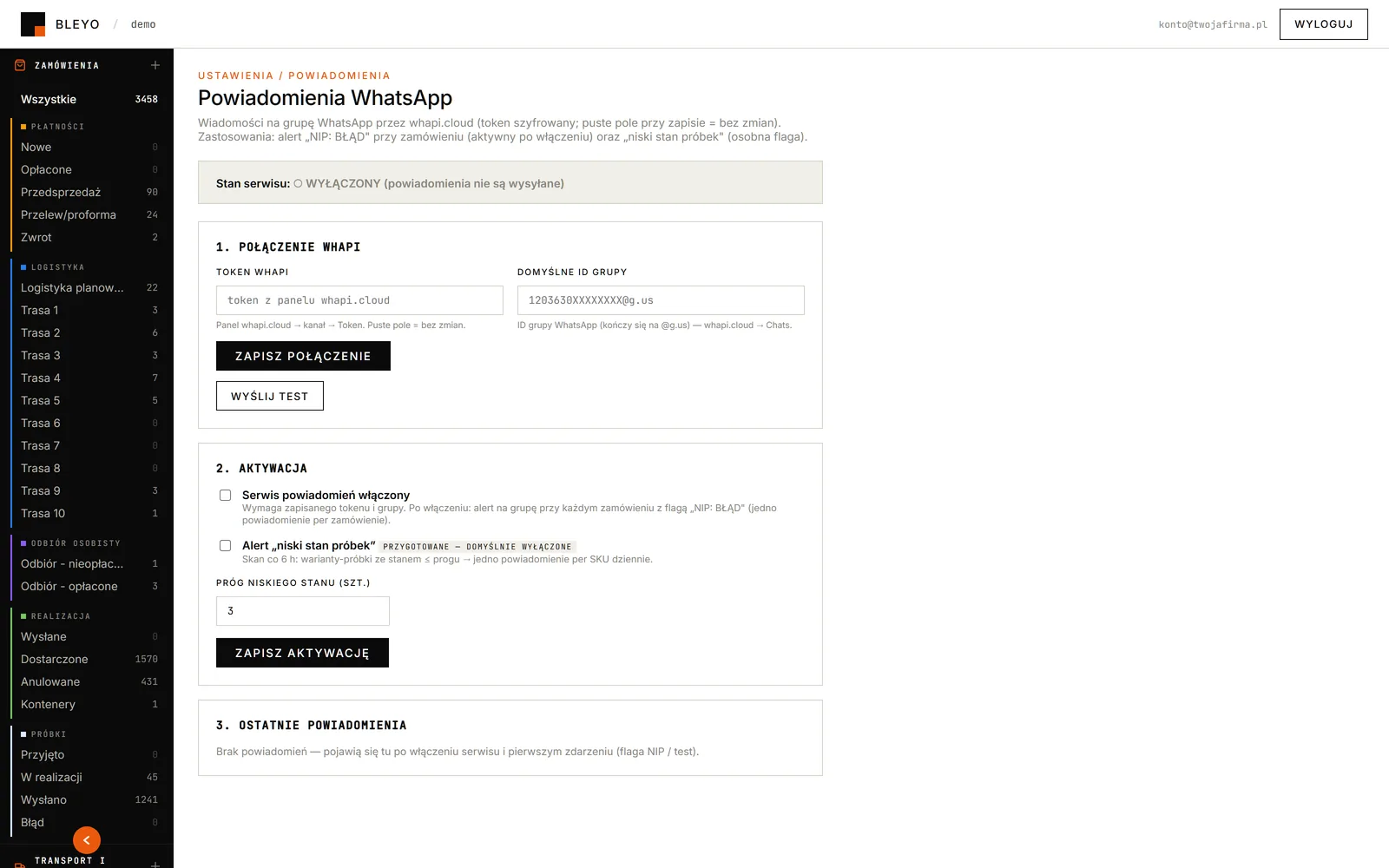Image resolution: width=1389 pixels, height=868 pixels.
Task: Log out with Wyloguj button
Action: [x=1324, y=24]
